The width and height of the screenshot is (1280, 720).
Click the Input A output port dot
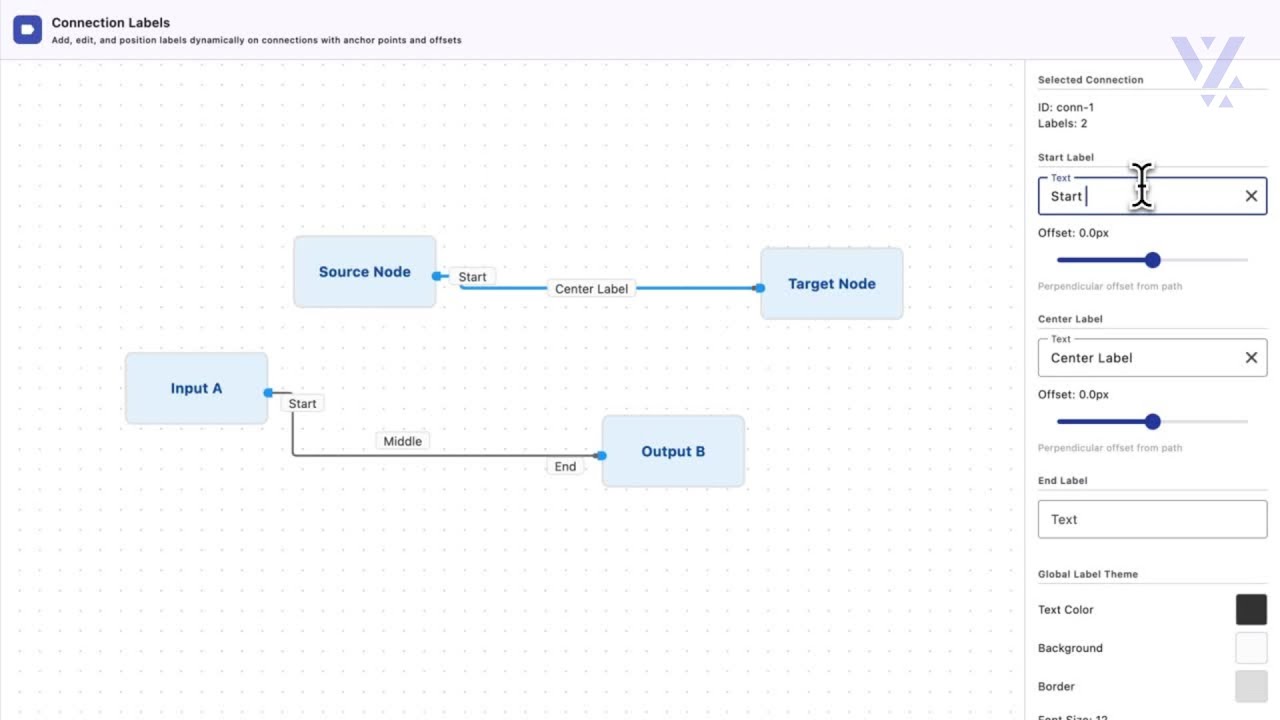[268, 392]
